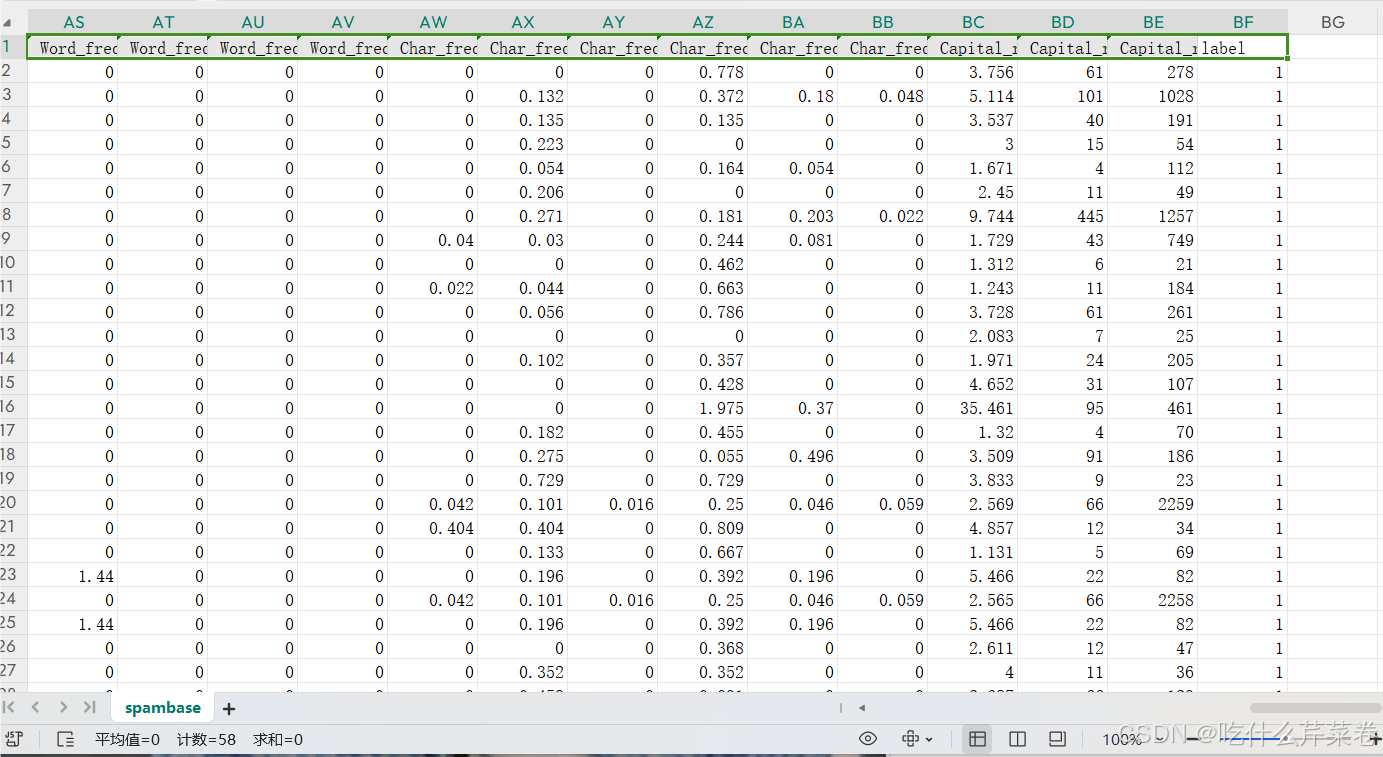Click Char_frec header cell in column AZ
1383x757 pixels.
pyautogui.click(x=703, y=47)
